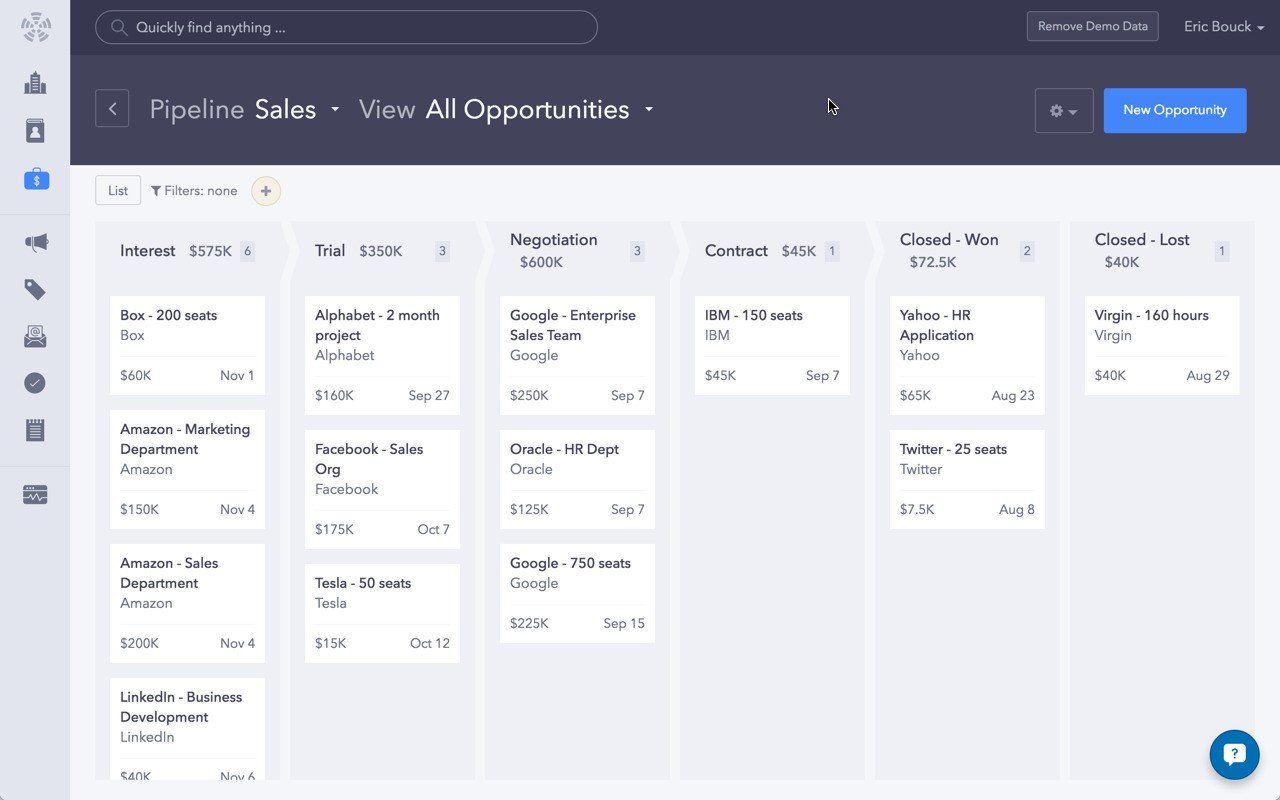Click the 'Oct 12' date on Tesla card
This screenshot has height=800, width=1280.
(x=430, y=644)
